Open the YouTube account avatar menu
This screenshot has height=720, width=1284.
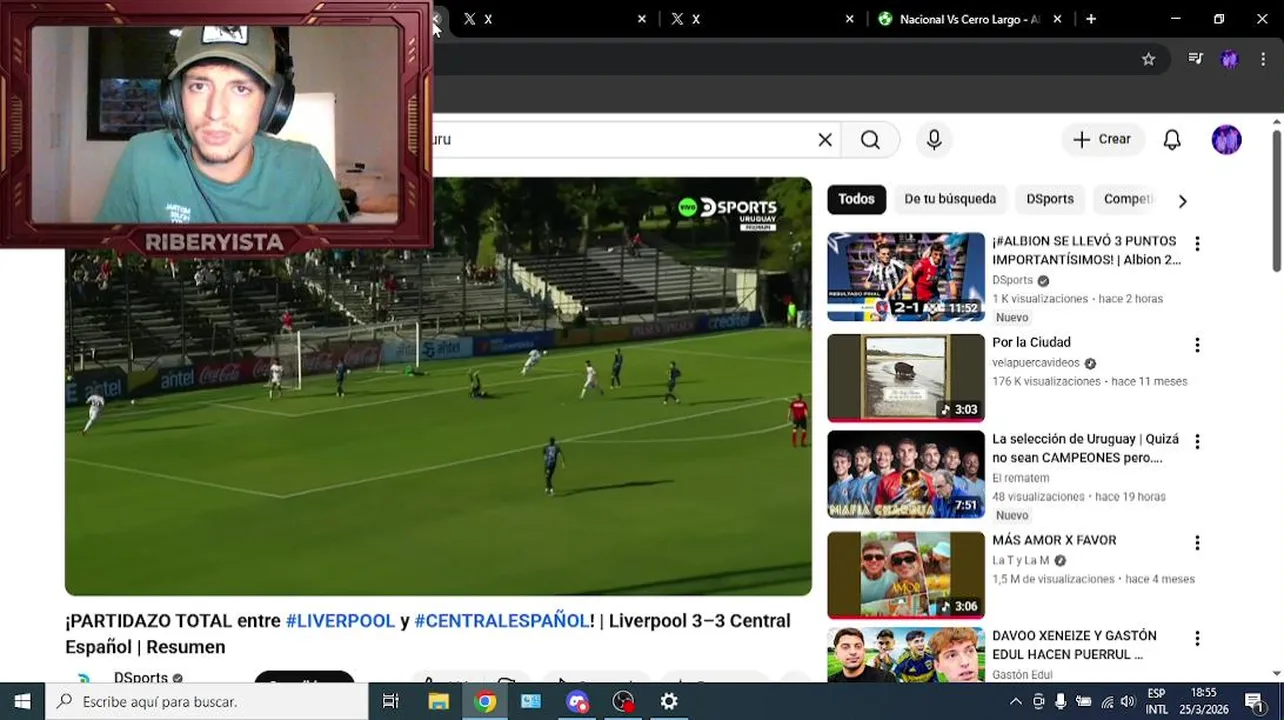click(1226, 140)
